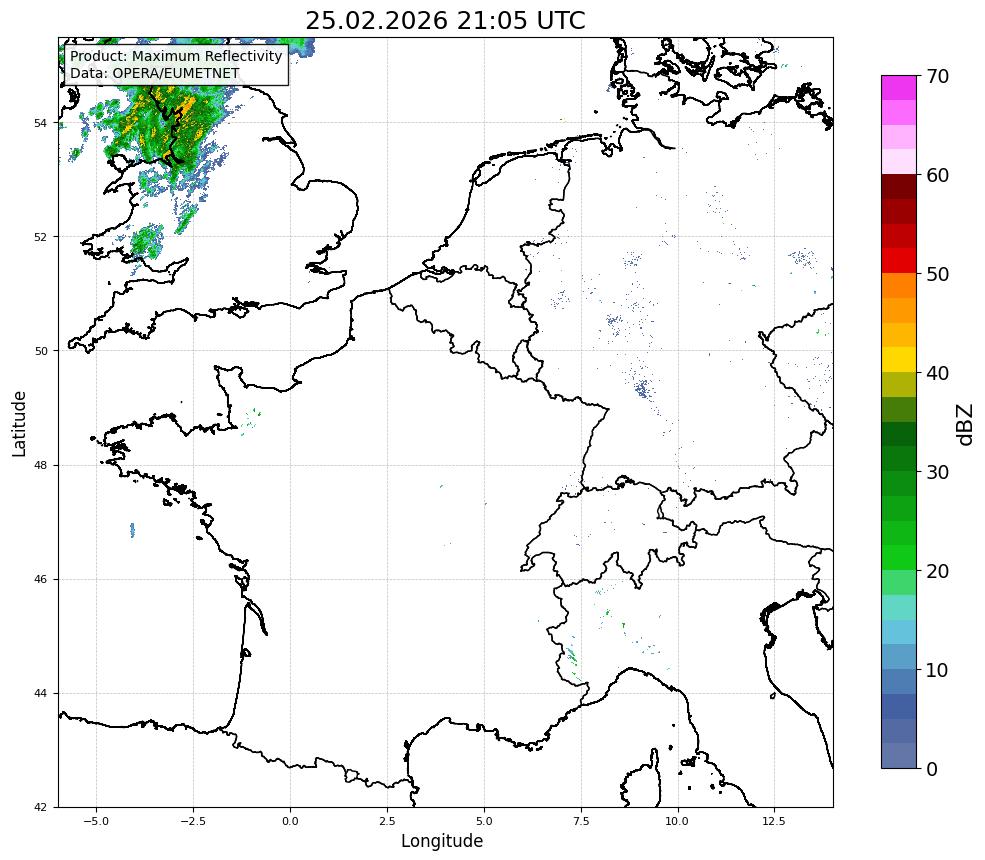This screenshot has width=985, height=860.
Task: Click the "dBZ" colorbar label
Action: coord(966,424)
